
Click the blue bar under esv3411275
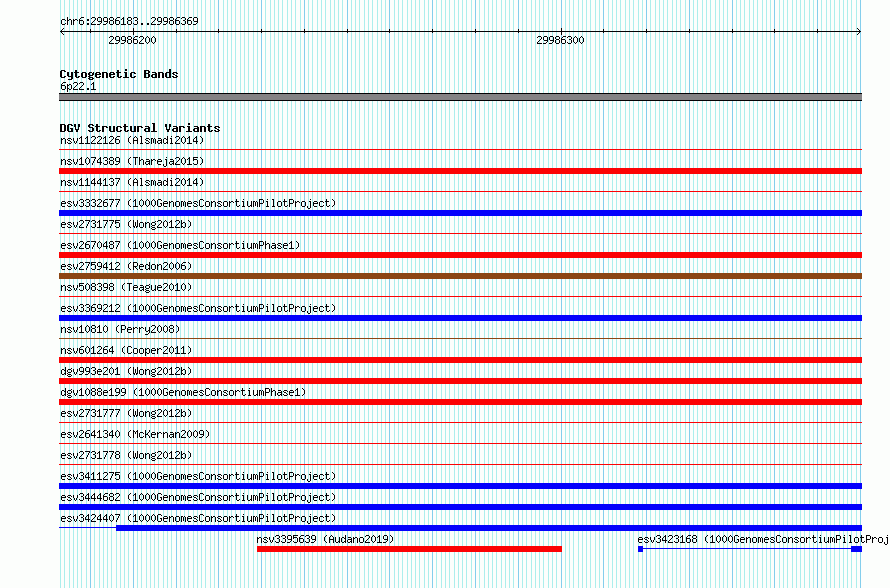click(x=460, y=486)
